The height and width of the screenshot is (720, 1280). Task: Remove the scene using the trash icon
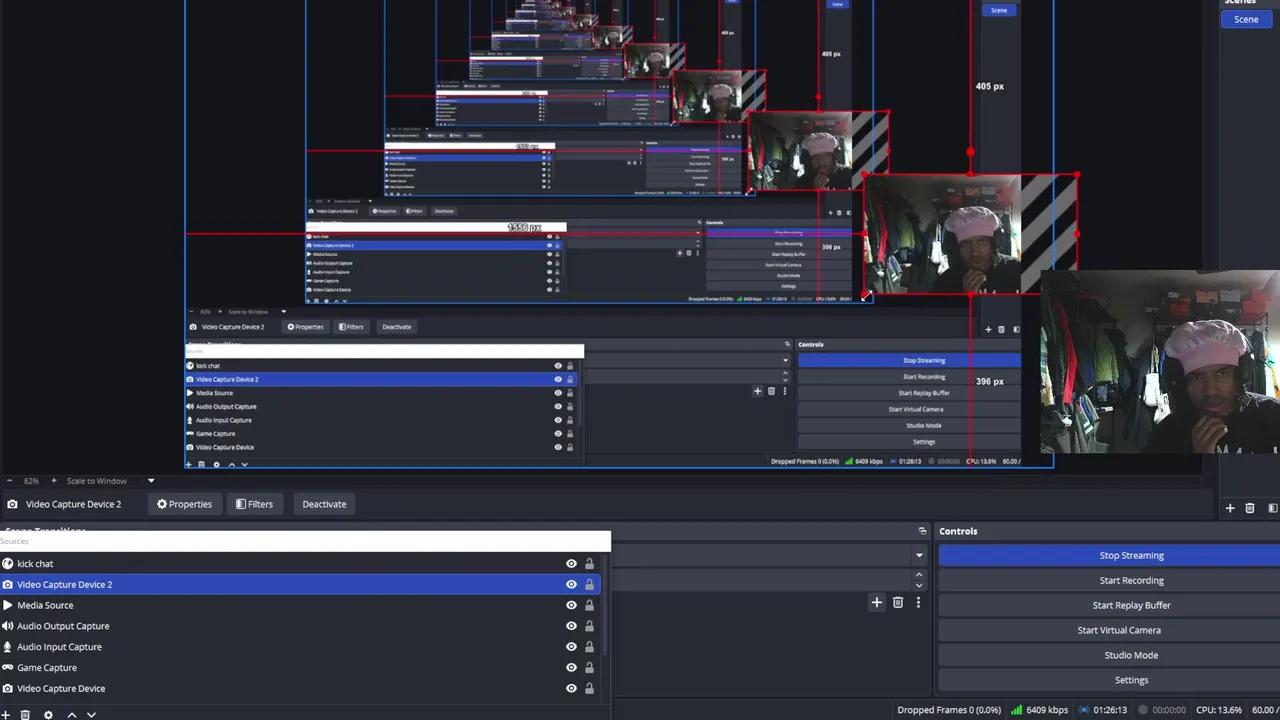1250,508
